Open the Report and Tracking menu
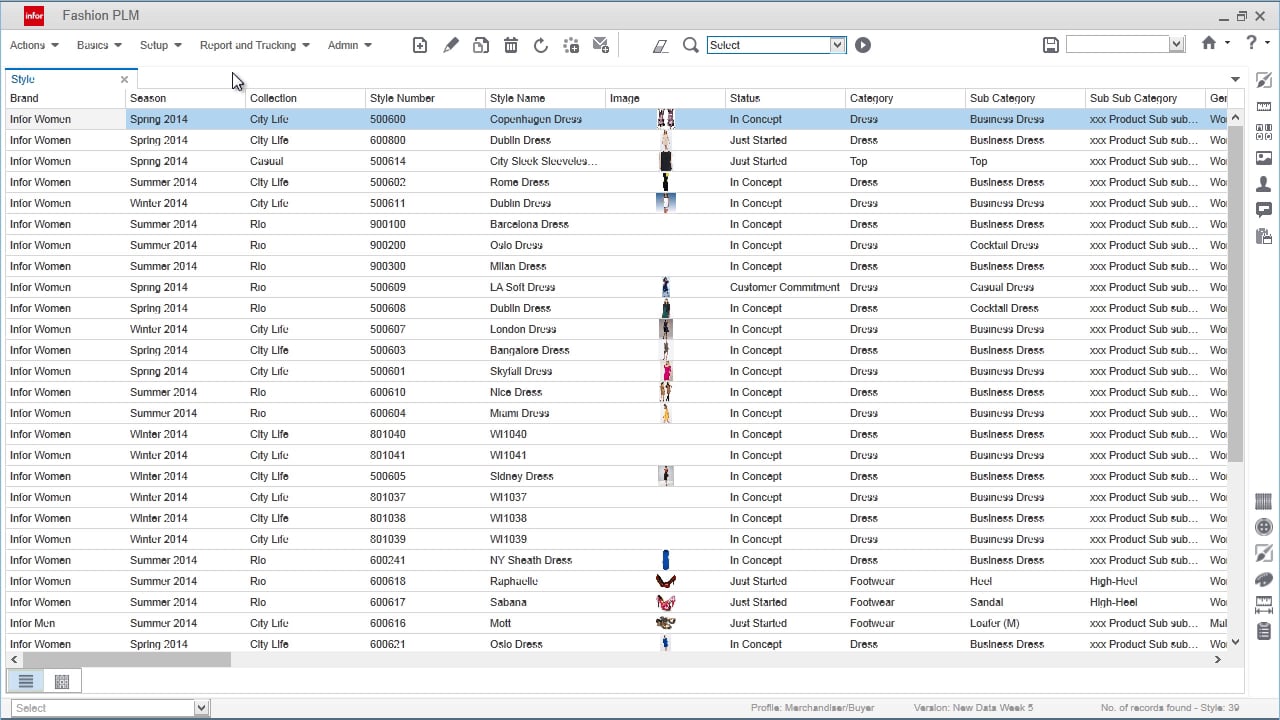 (x=254, y=45)
